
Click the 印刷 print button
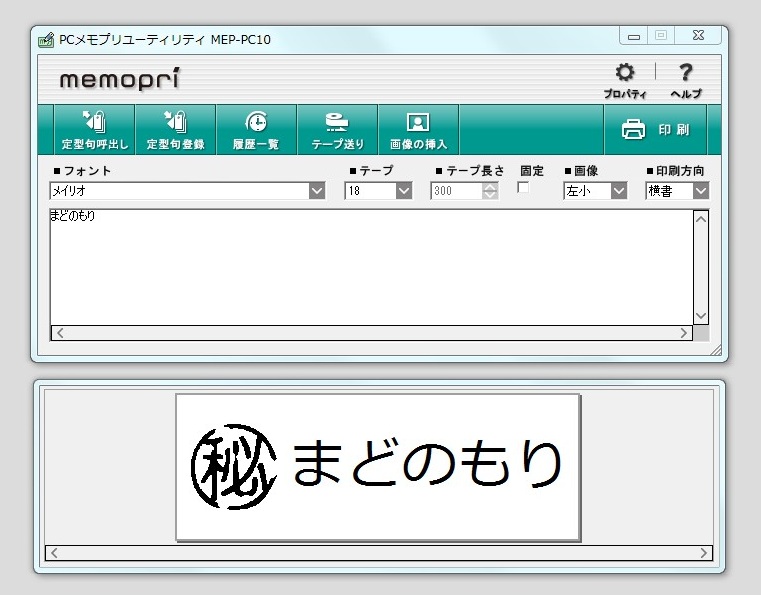pyautogui.click(x=655, y=130)
